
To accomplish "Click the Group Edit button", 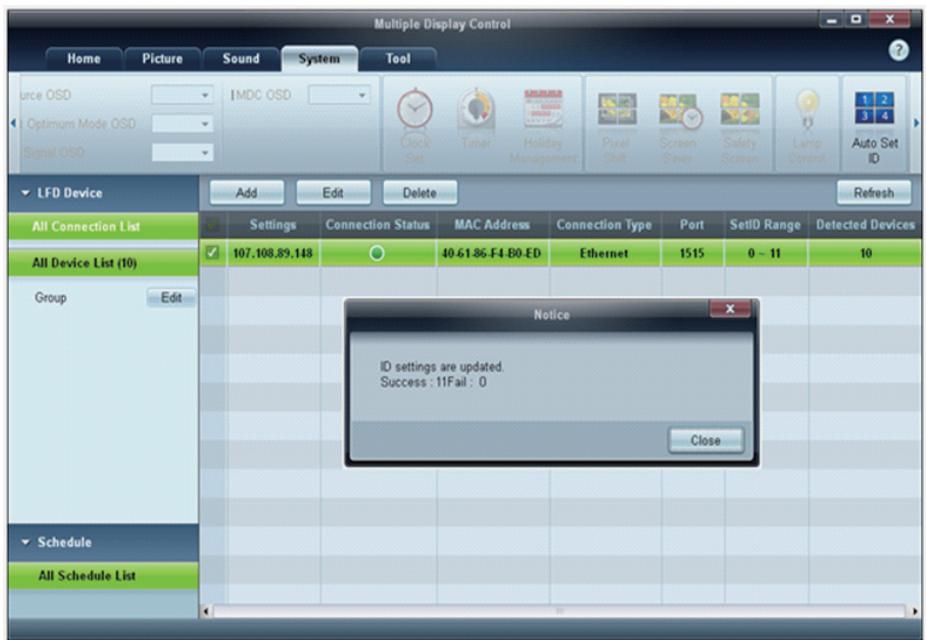I will pyautogui.click(x=171, y=298).
